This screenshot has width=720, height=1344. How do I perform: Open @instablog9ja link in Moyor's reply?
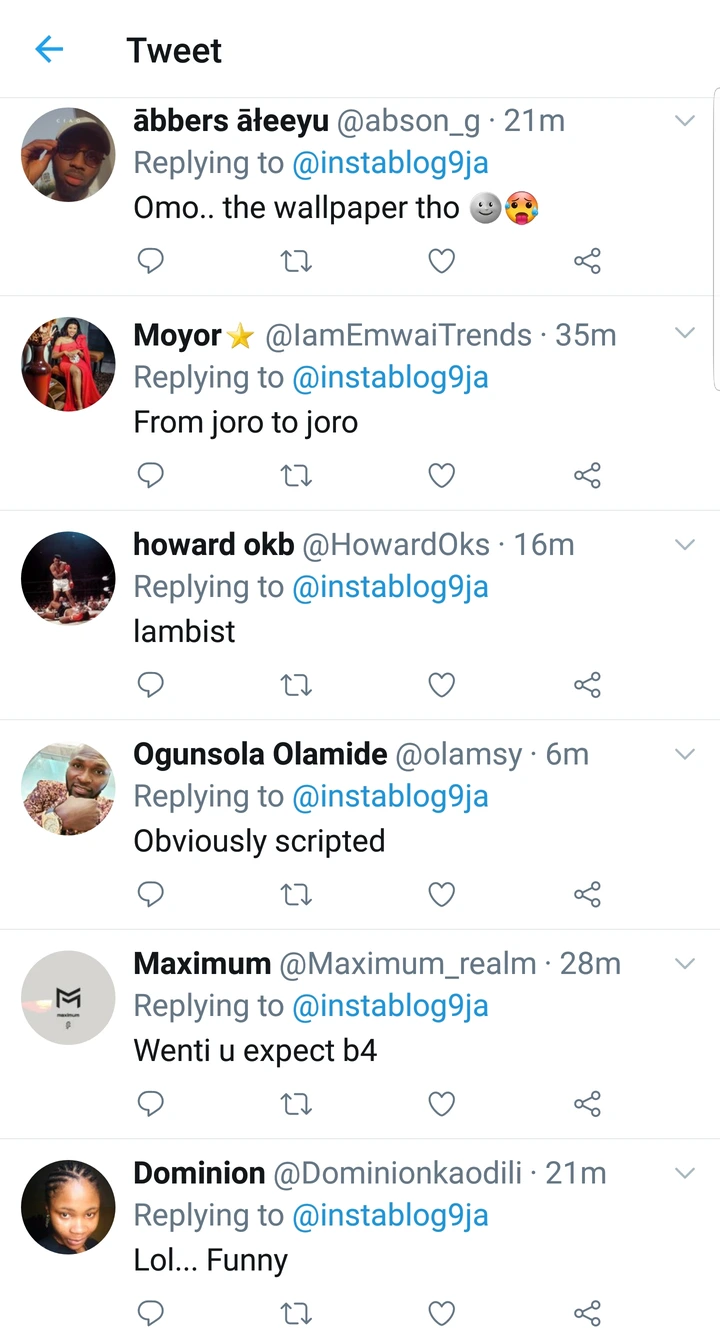coord(390,378)
